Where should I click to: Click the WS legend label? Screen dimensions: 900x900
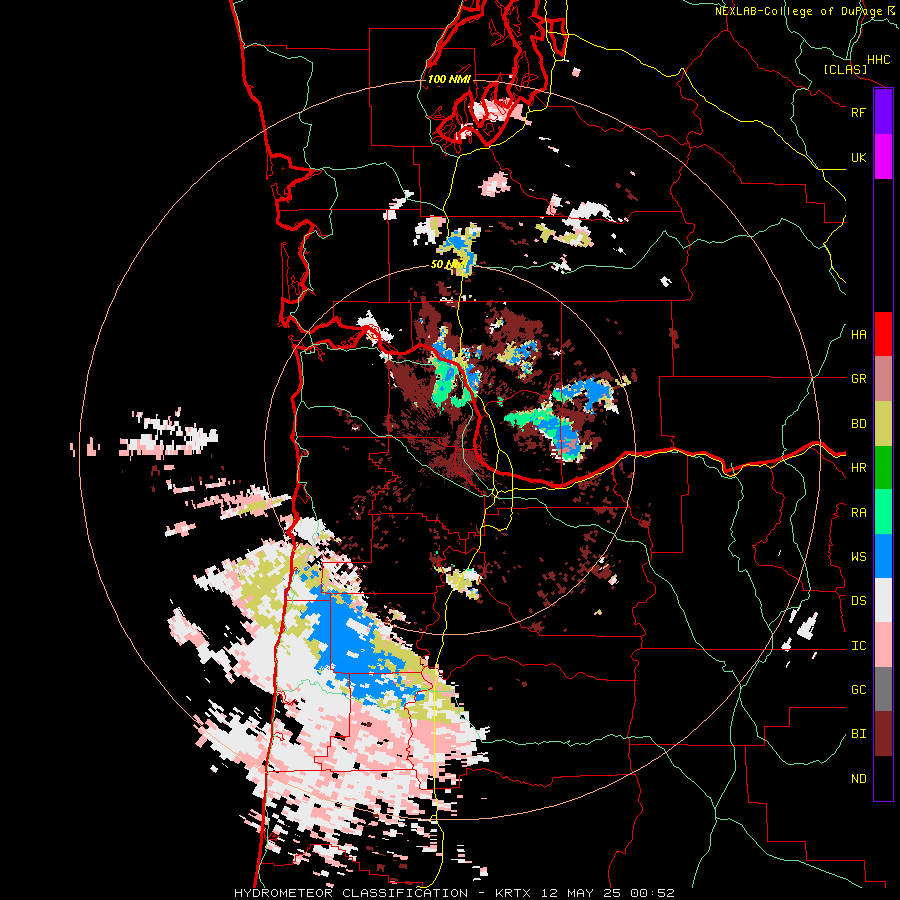[x=858, y=557]
